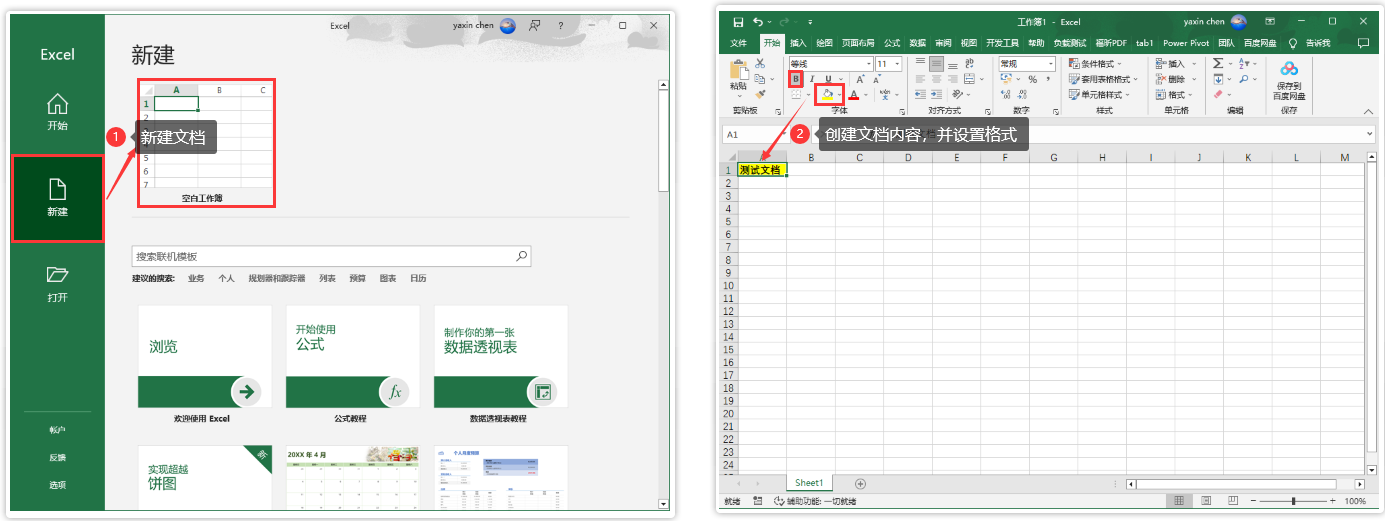Click the percent style % icon
This screenshot has width=1385, height=521.
click(1032, 79)
